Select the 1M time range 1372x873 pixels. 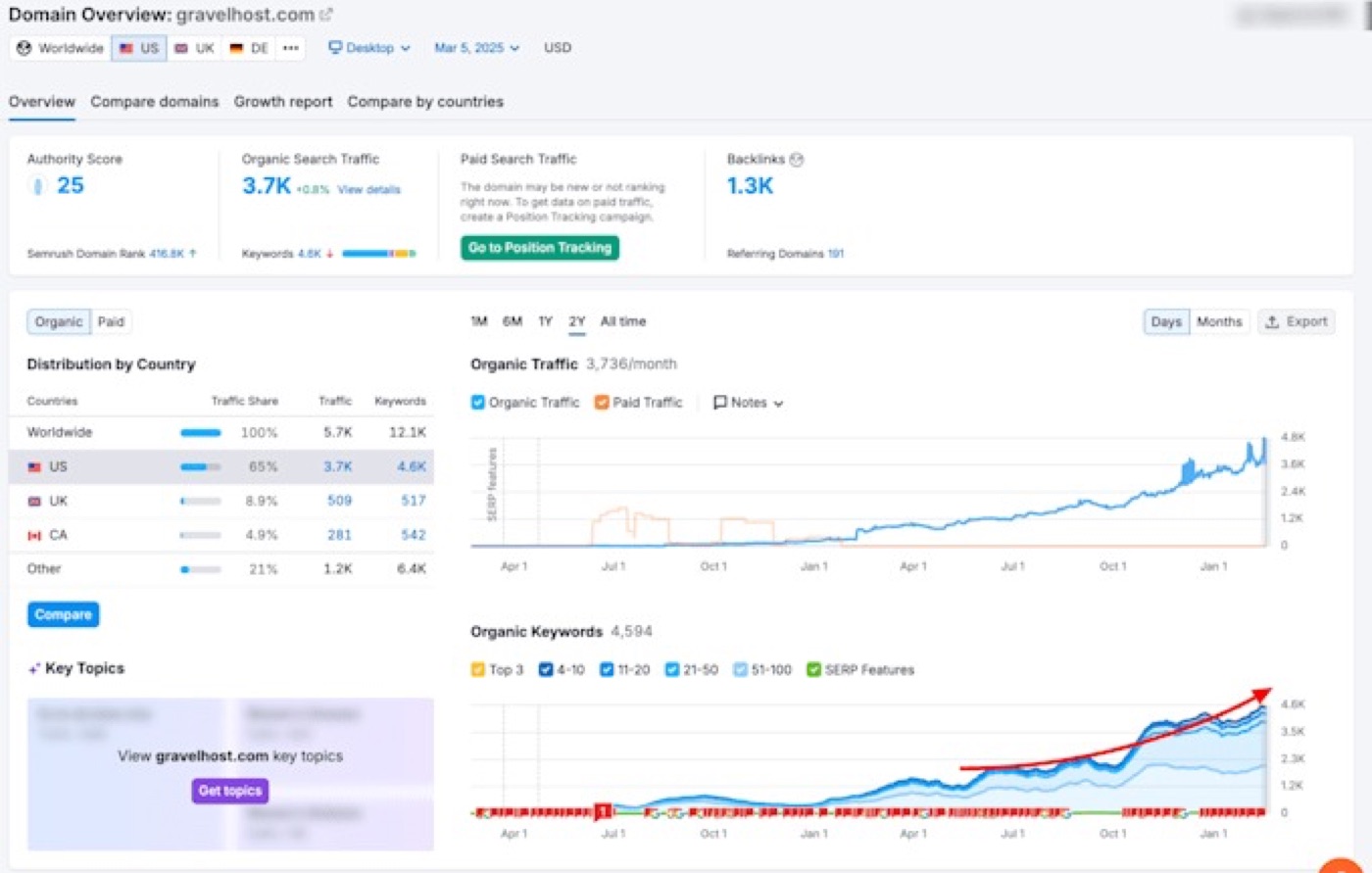[479, 321]
